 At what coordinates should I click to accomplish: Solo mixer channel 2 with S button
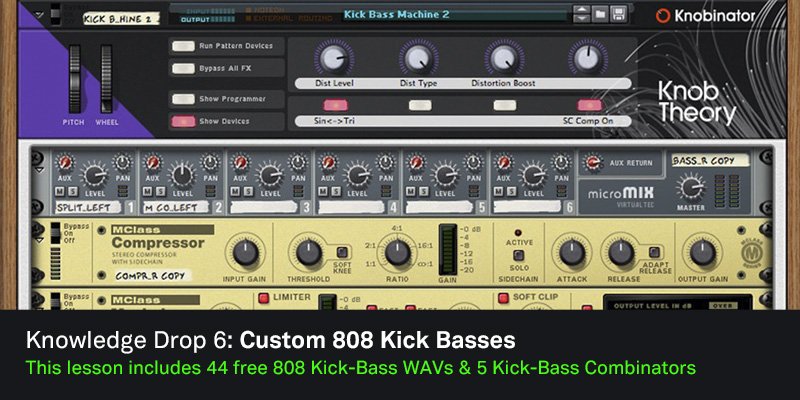160,191
